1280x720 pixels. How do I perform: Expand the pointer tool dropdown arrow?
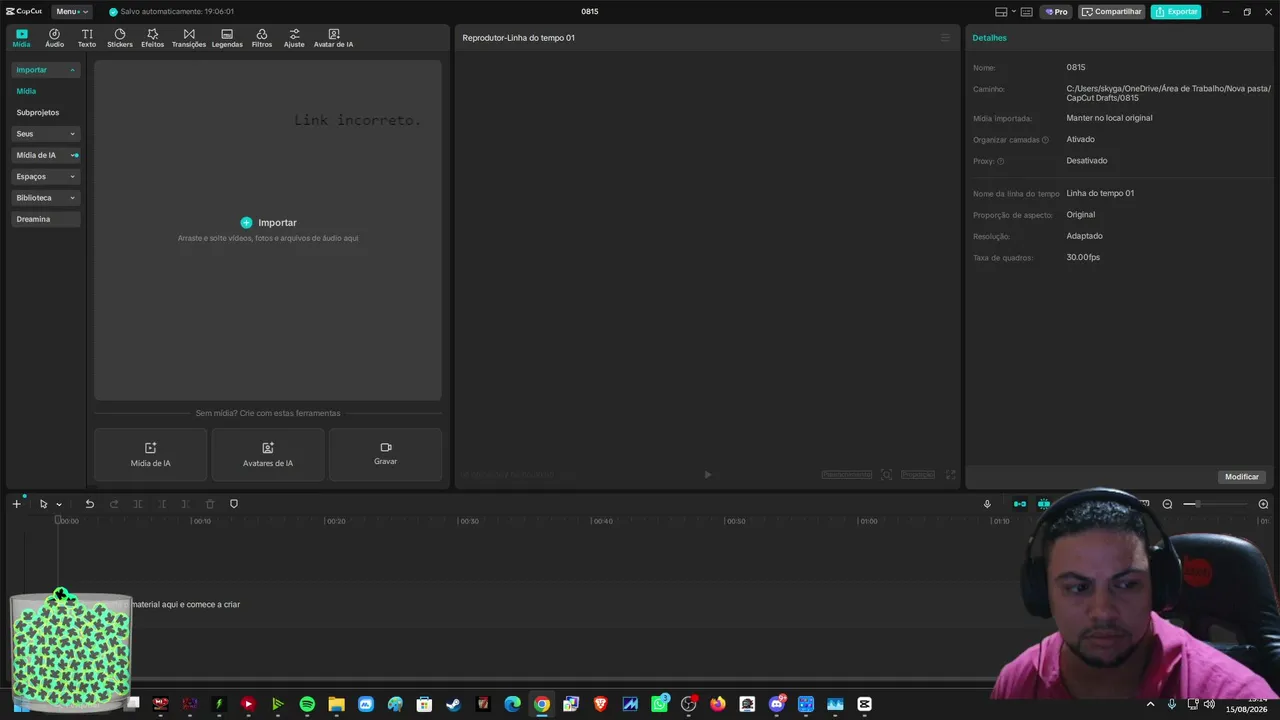[x=59, y=505]
